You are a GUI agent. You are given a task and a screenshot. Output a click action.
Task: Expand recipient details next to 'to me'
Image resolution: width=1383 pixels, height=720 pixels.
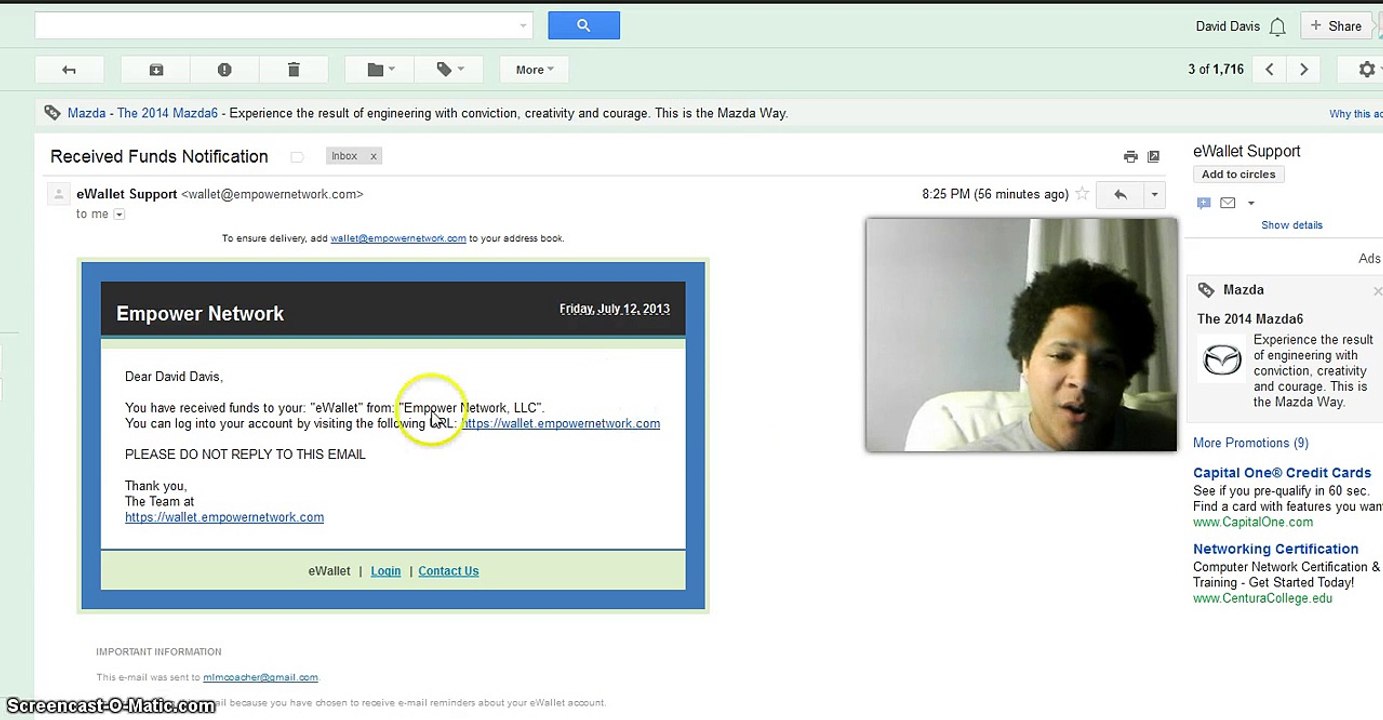(119, 214)
